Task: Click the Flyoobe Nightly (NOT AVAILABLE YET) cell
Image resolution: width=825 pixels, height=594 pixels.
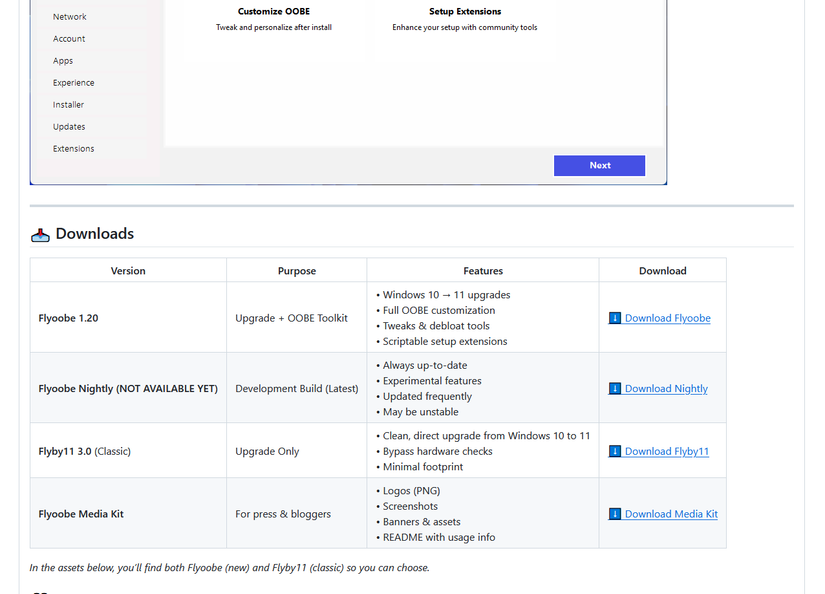Action: (128, 389)
